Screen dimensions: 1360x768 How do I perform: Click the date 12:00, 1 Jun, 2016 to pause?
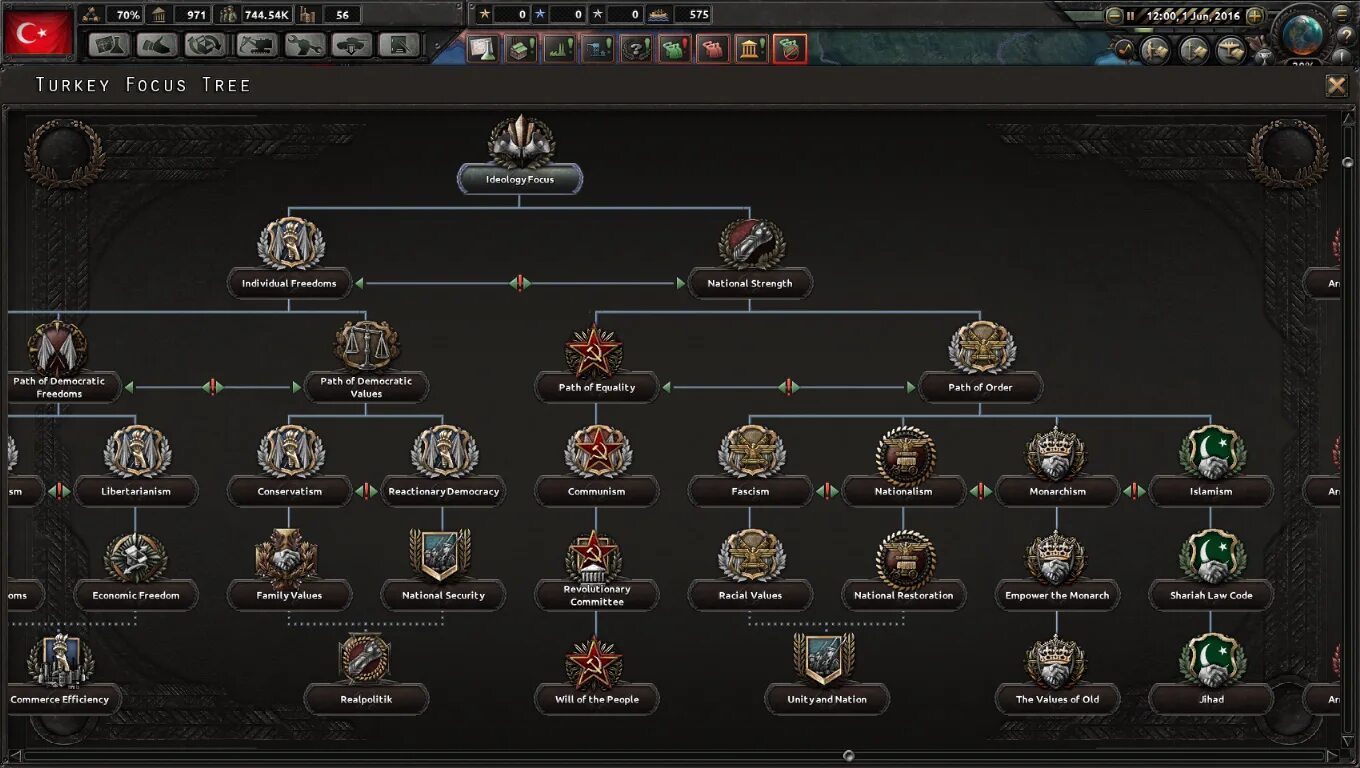[x=1192, y=16]
